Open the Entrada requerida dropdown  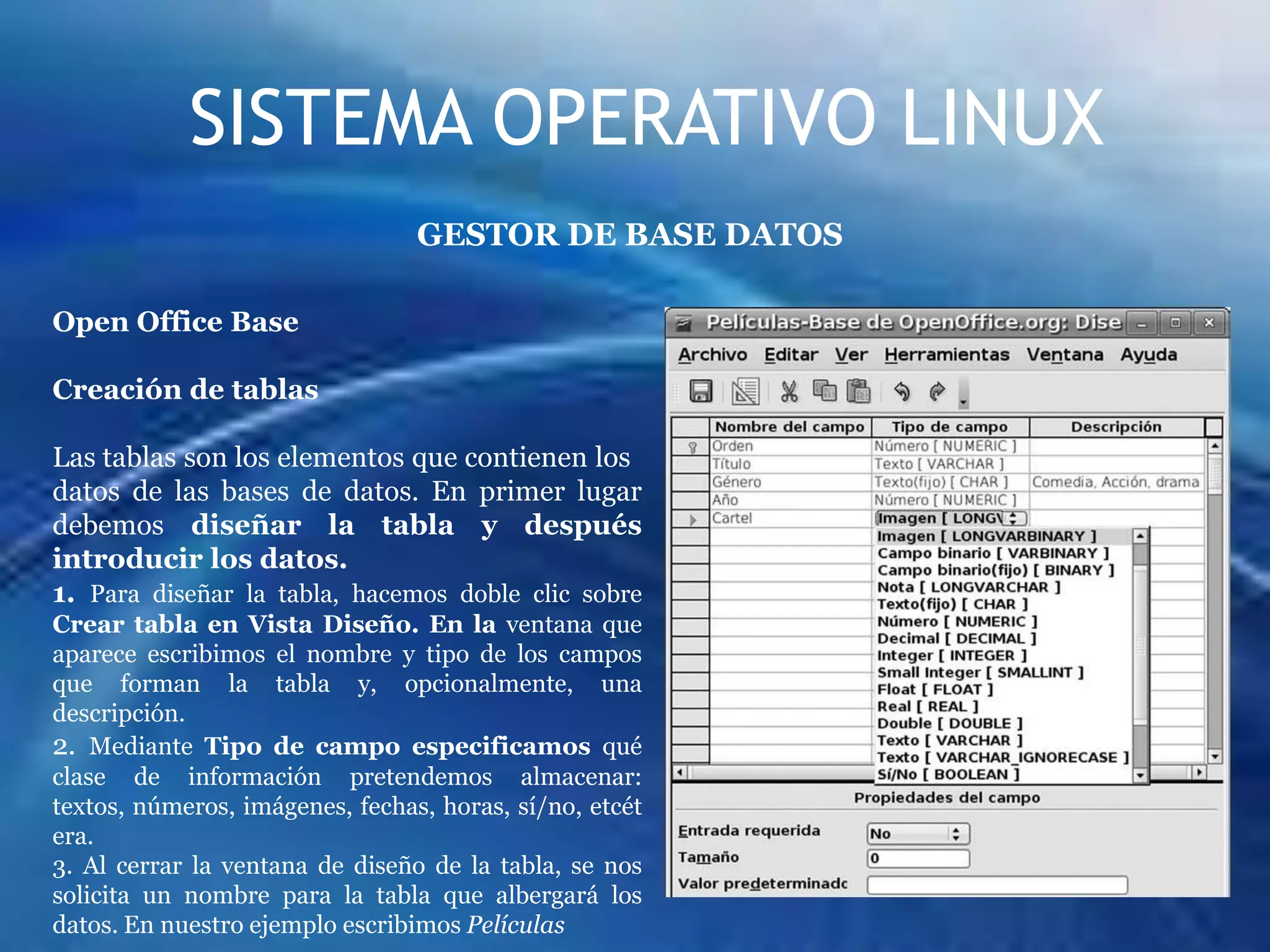(918, 834)
